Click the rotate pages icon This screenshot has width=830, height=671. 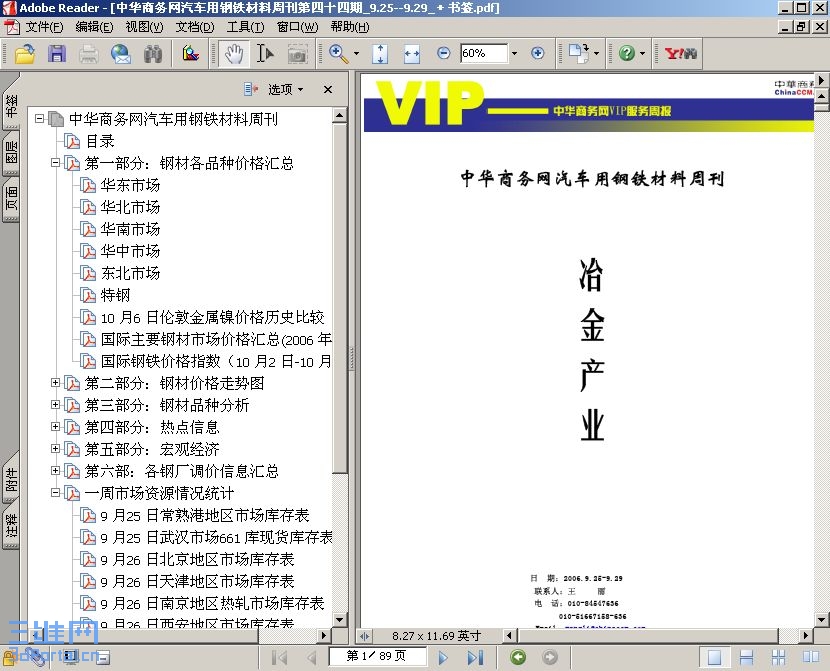click(579, 53)
